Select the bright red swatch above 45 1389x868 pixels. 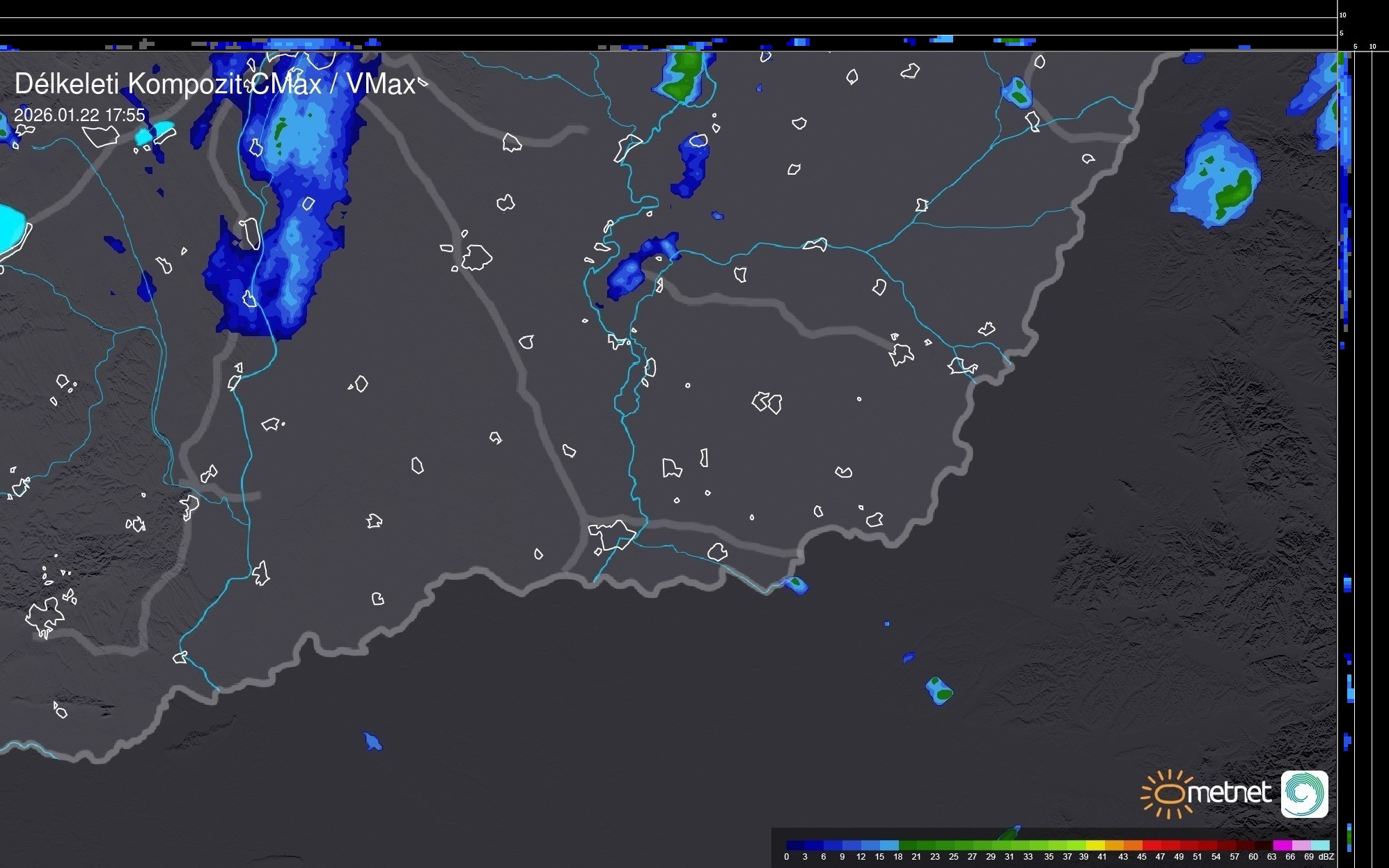pyautogui.click(x=1152, y=845)
